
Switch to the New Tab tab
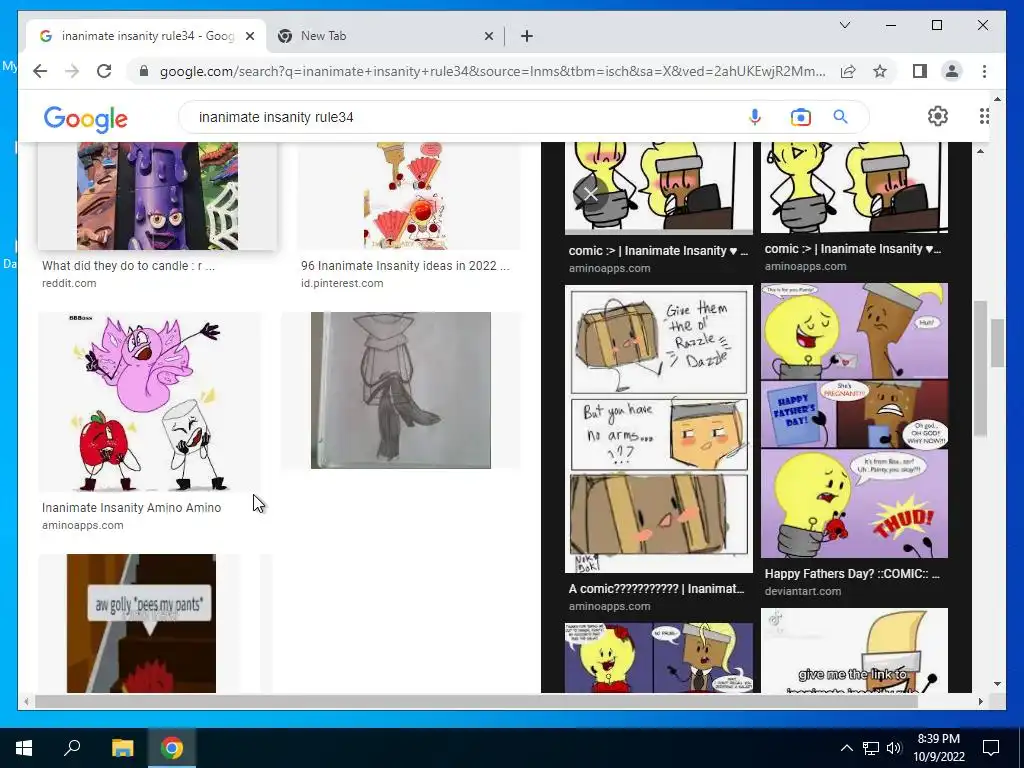point(385,37)
